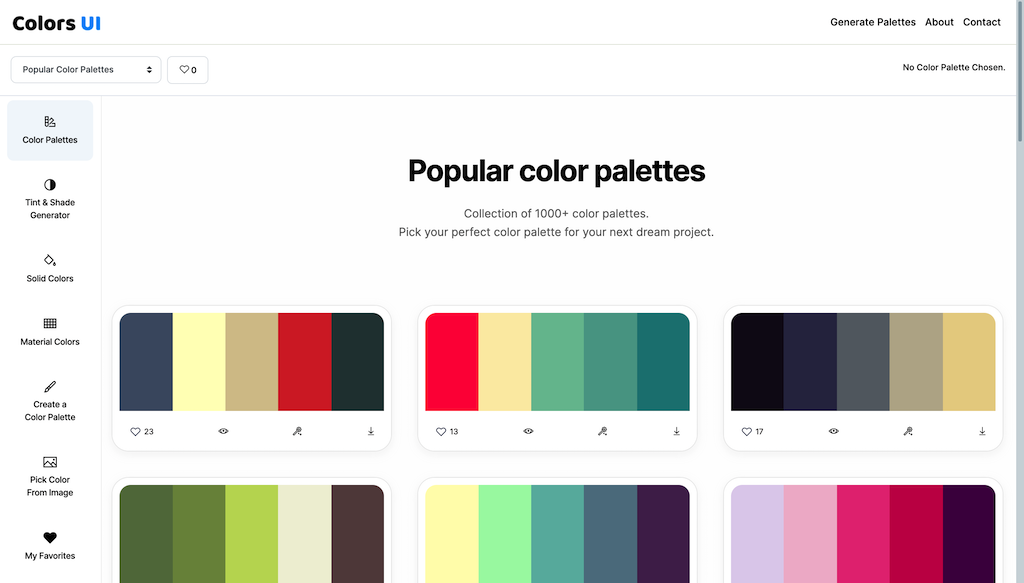Download the dark navy and gold palette
1024x583 pixels.
(x=982, y=432)
